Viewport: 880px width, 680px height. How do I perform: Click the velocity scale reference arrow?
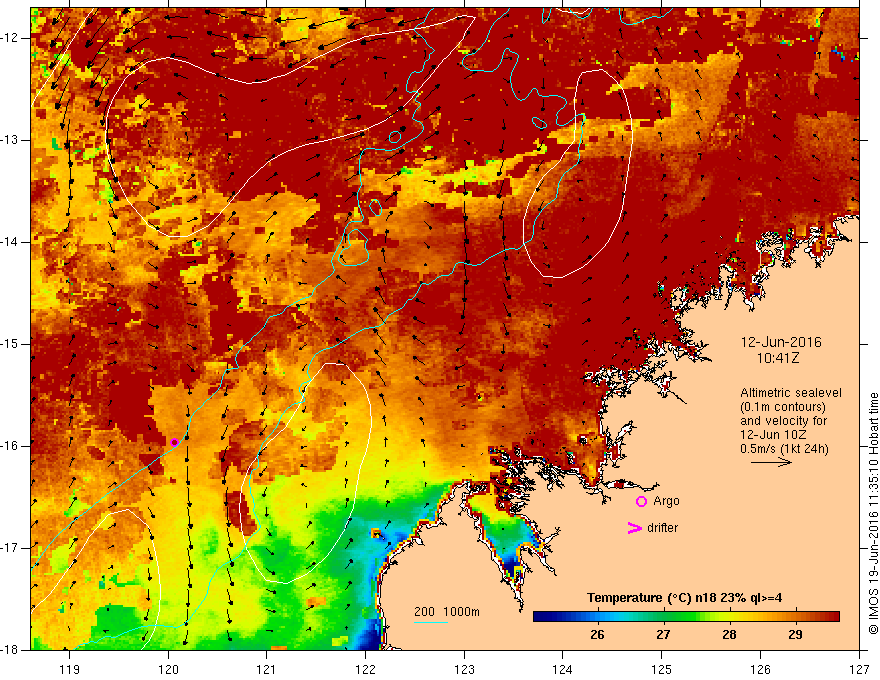(771, 462)
